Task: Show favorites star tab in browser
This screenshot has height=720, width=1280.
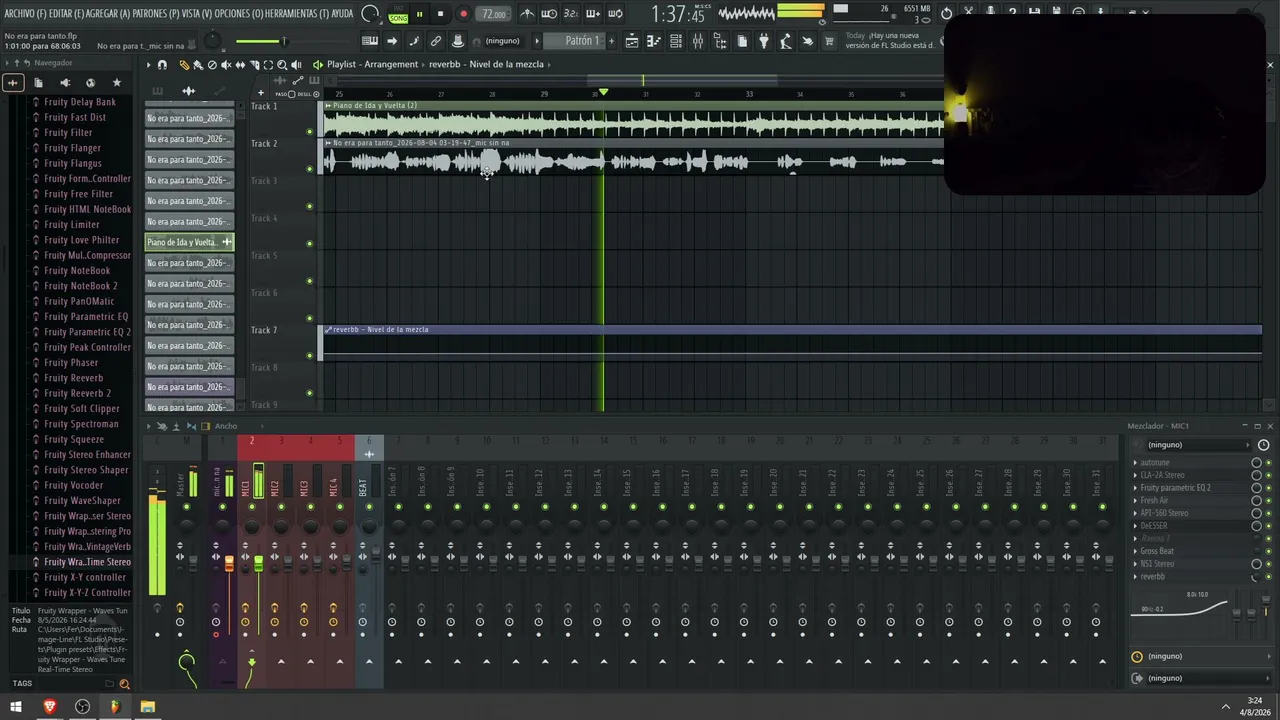Action: click(x=117, y=83)
